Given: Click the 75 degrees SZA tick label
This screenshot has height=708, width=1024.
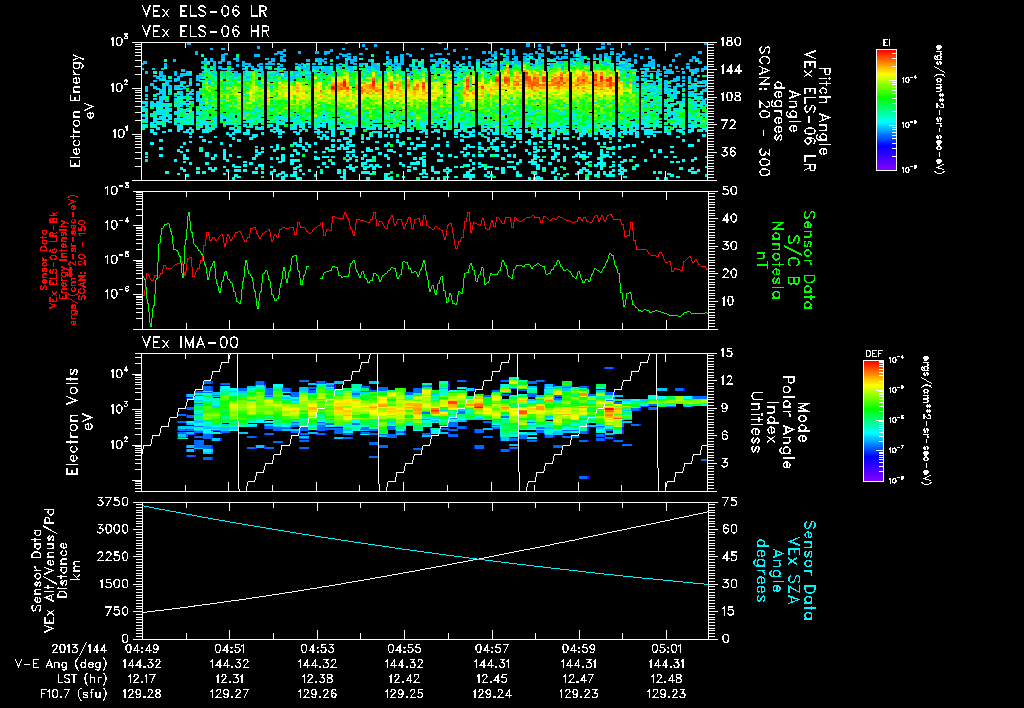Looking at the screenshot, I should (x=728, y=502).
